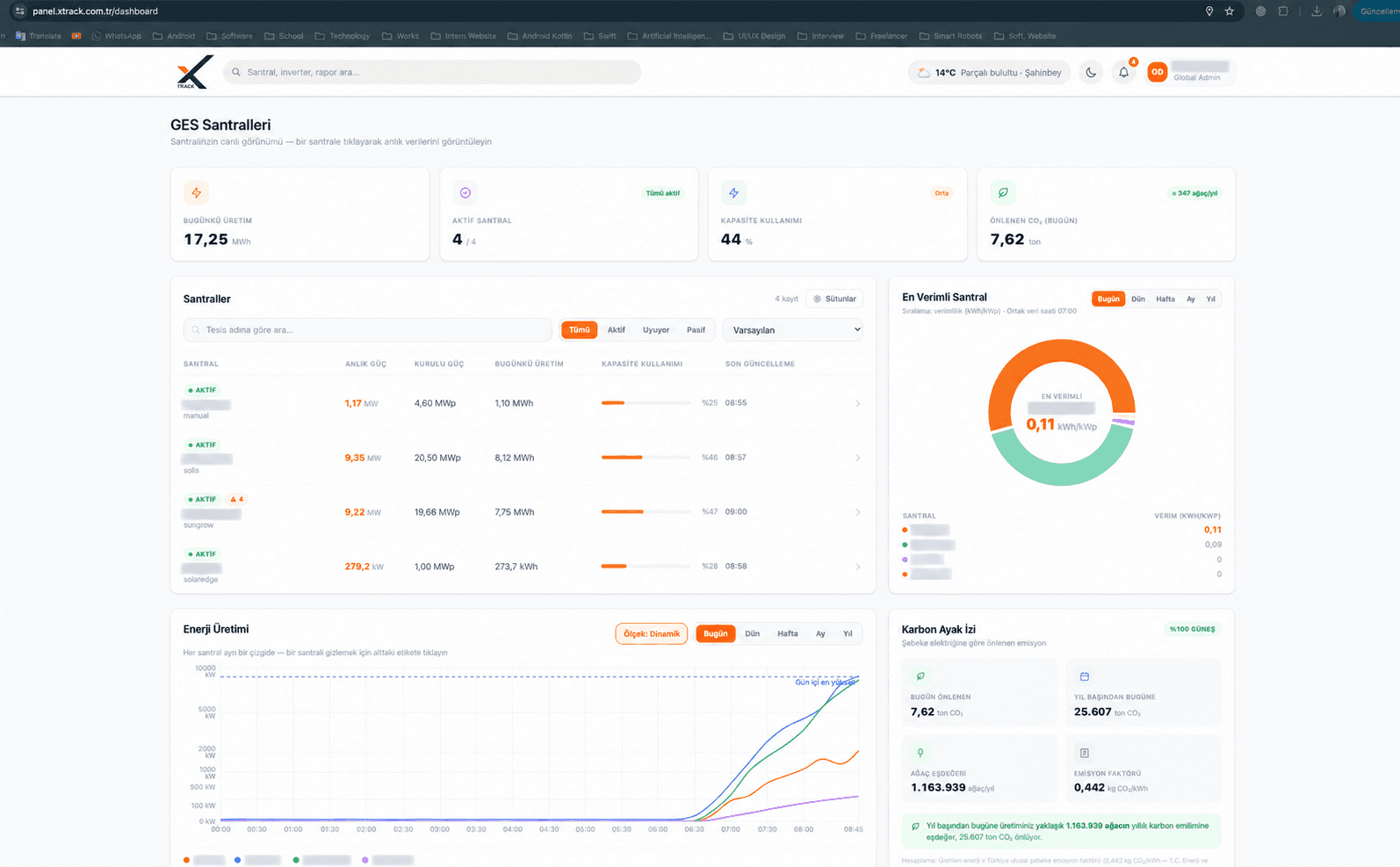Screen dimensions: 1400x867
Task: Open notifications via the bell icon
Action: [x=1123, y=73]
